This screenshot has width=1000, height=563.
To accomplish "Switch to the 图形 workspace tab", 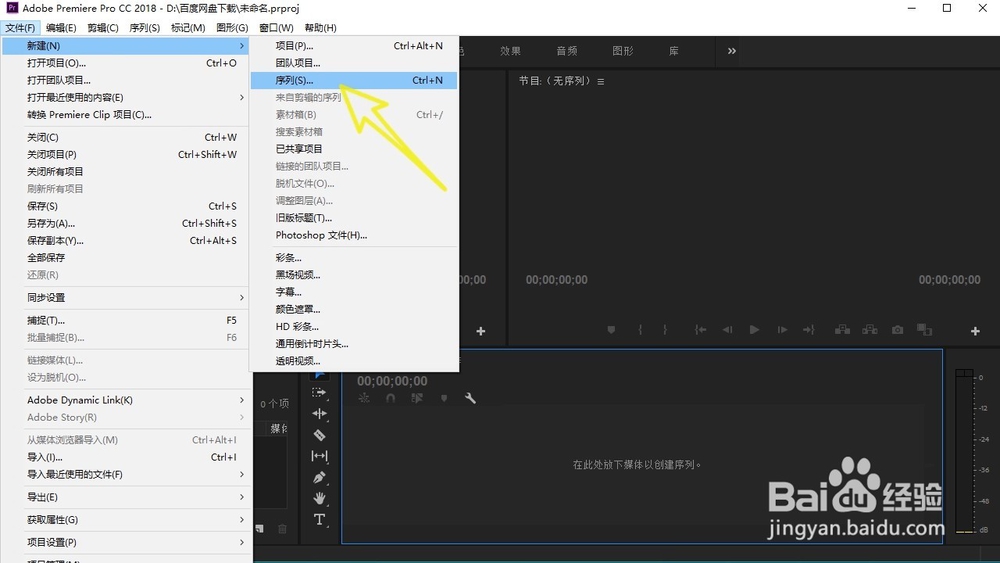I will point(622,51).
